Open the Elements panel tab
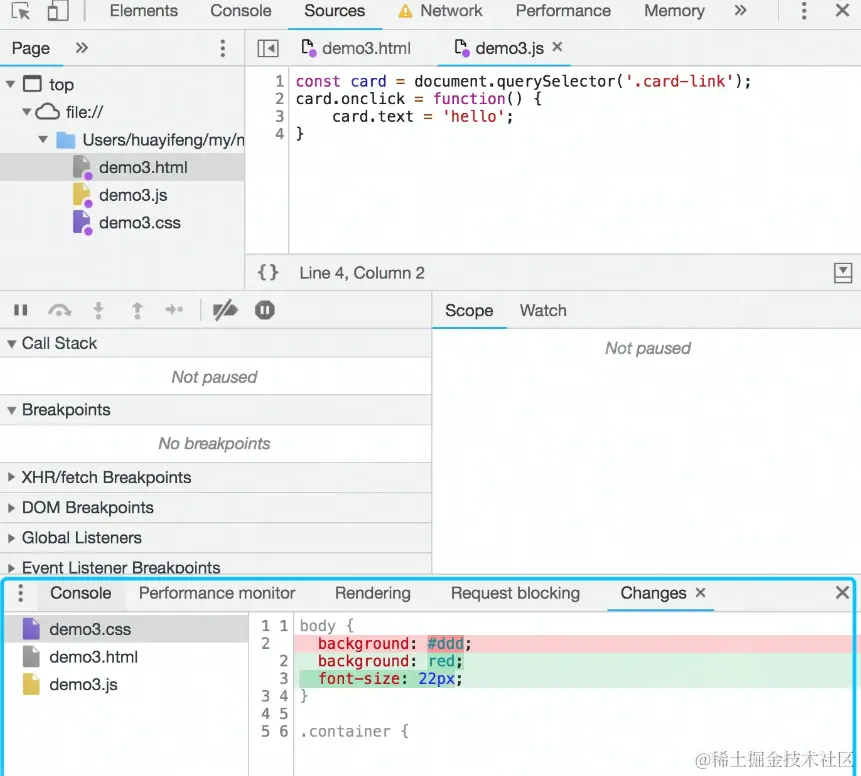The image size is (861, 776). 143,10
